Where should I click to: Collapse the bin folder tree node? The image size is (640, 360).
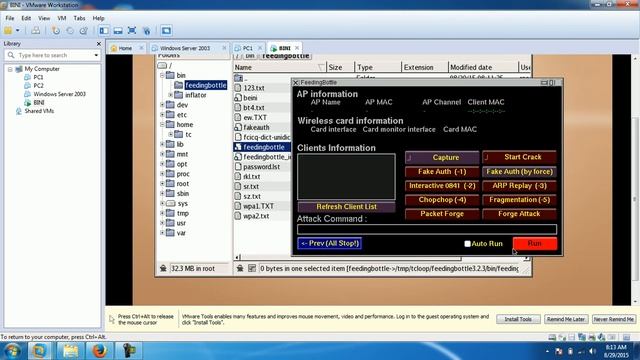pyautogui.click(x=162, y=76)
